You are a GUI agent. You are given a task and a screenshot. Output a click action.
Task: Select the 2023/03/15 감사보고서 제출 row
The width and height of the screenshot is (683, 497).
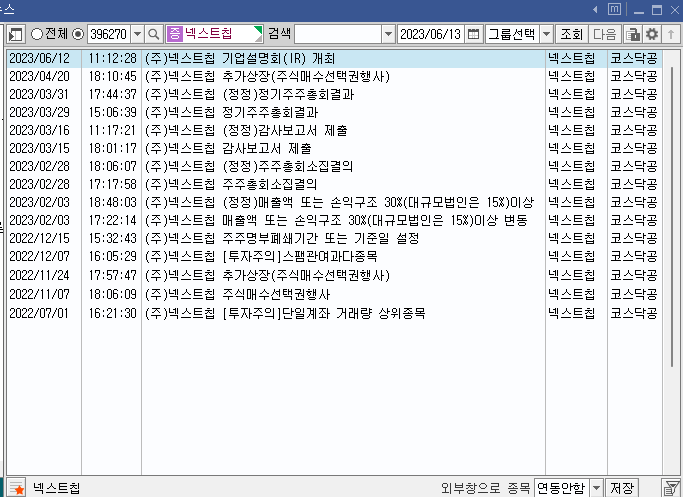pos(334,148)
